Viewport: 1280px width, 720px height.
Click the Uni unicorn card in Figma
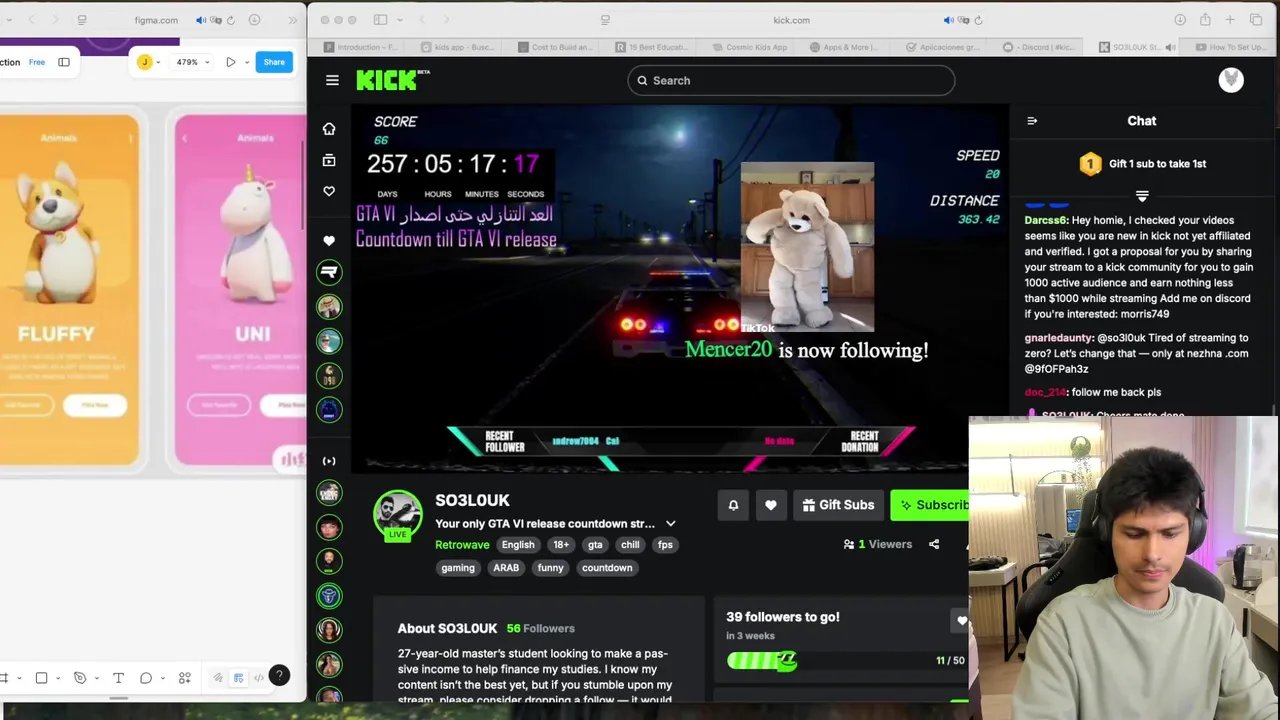[240, 290]
